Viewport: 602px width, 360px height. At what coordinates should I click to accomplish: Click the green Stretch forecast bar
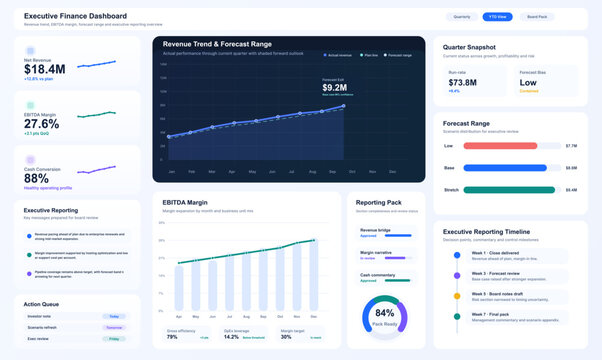(509, 190)
